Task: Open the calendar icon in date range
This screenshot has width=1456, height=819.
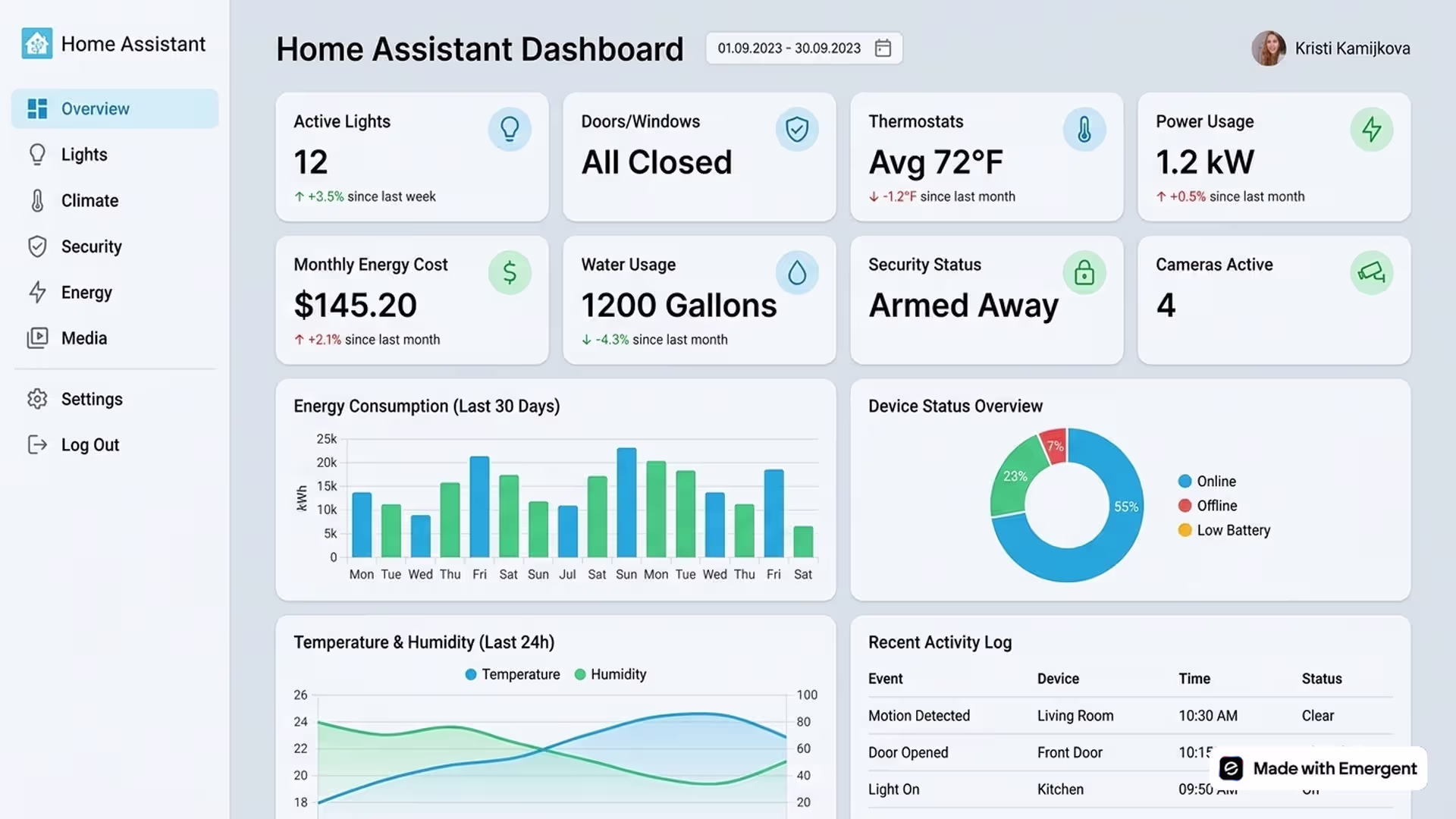Action: pos(883,49)
